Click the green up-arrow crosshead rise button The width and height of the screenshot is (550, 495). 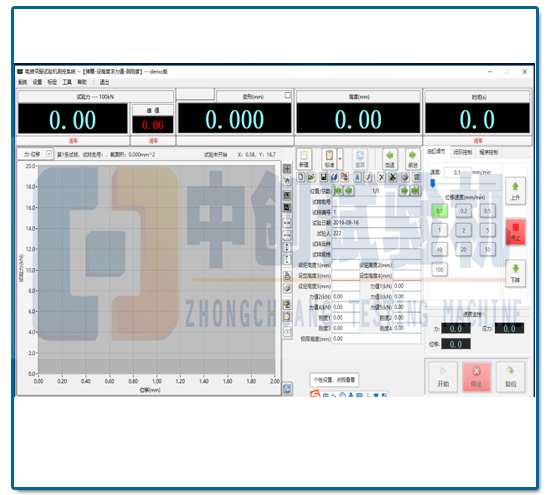click(515, 191)
